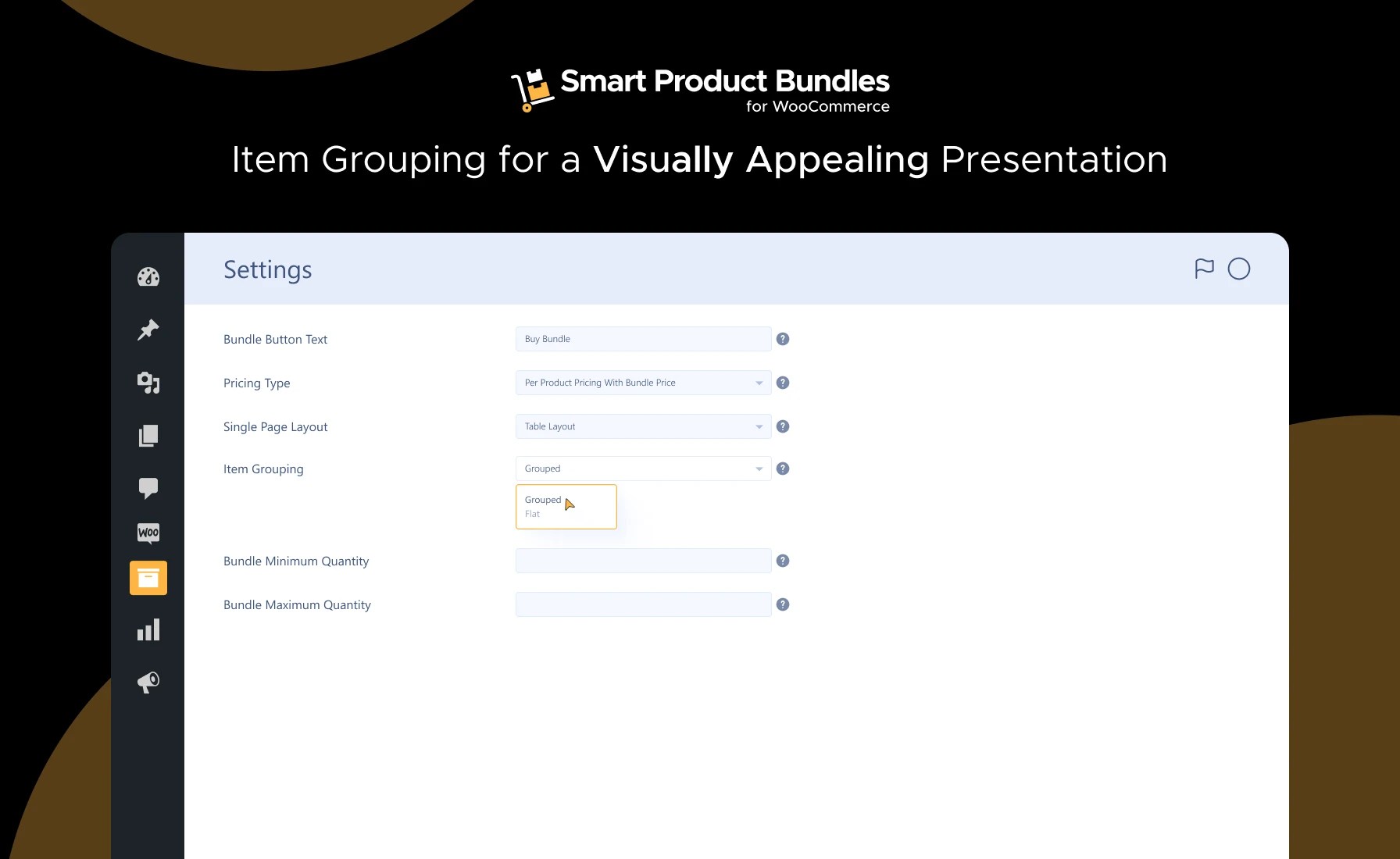Screen dimensions: 1400x859
Task: Click the Bundle Minimum Quantity field
Action: tap(642, 561)
